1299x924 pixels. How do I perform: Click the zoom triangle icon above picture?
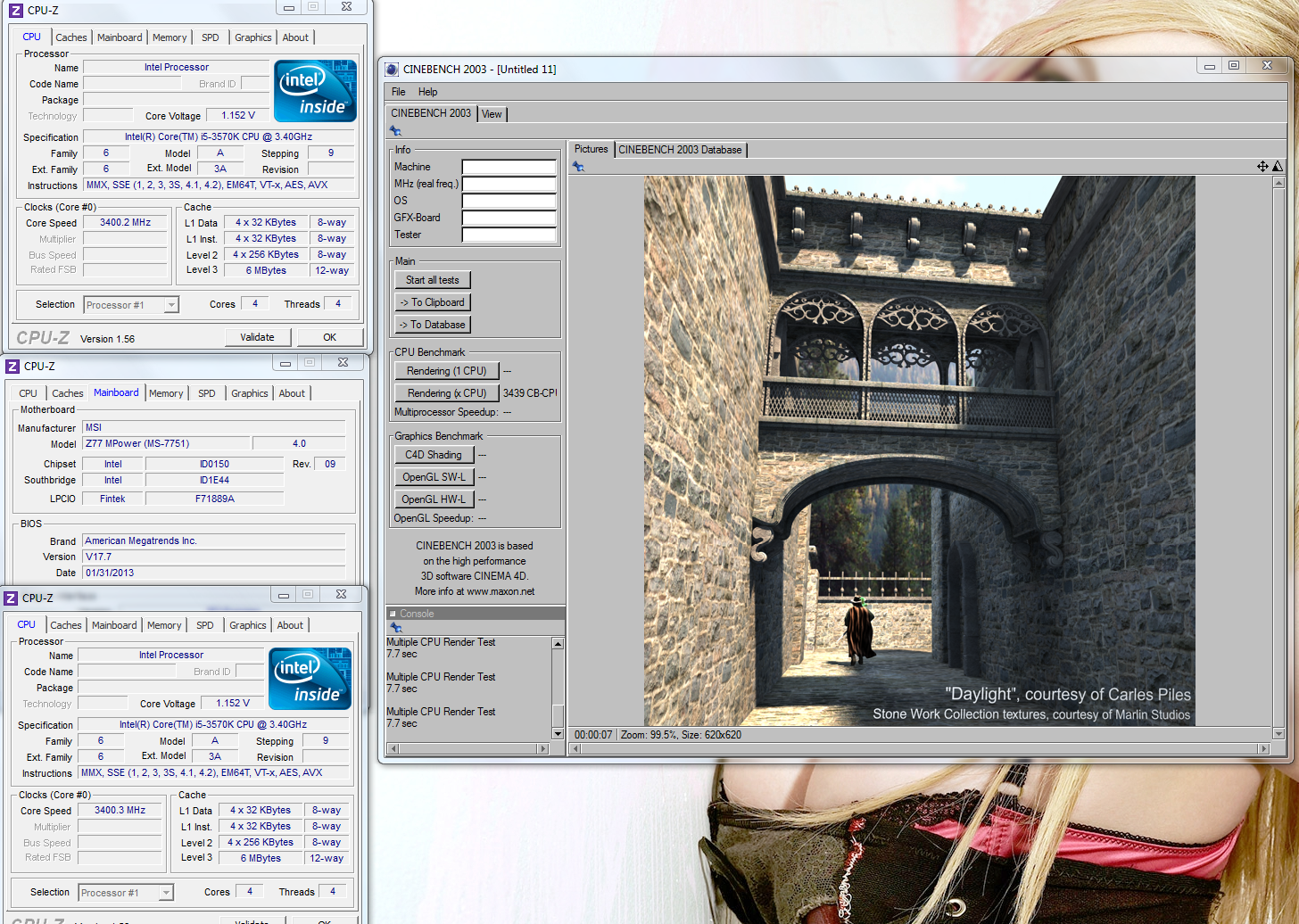click(1278, 167)
